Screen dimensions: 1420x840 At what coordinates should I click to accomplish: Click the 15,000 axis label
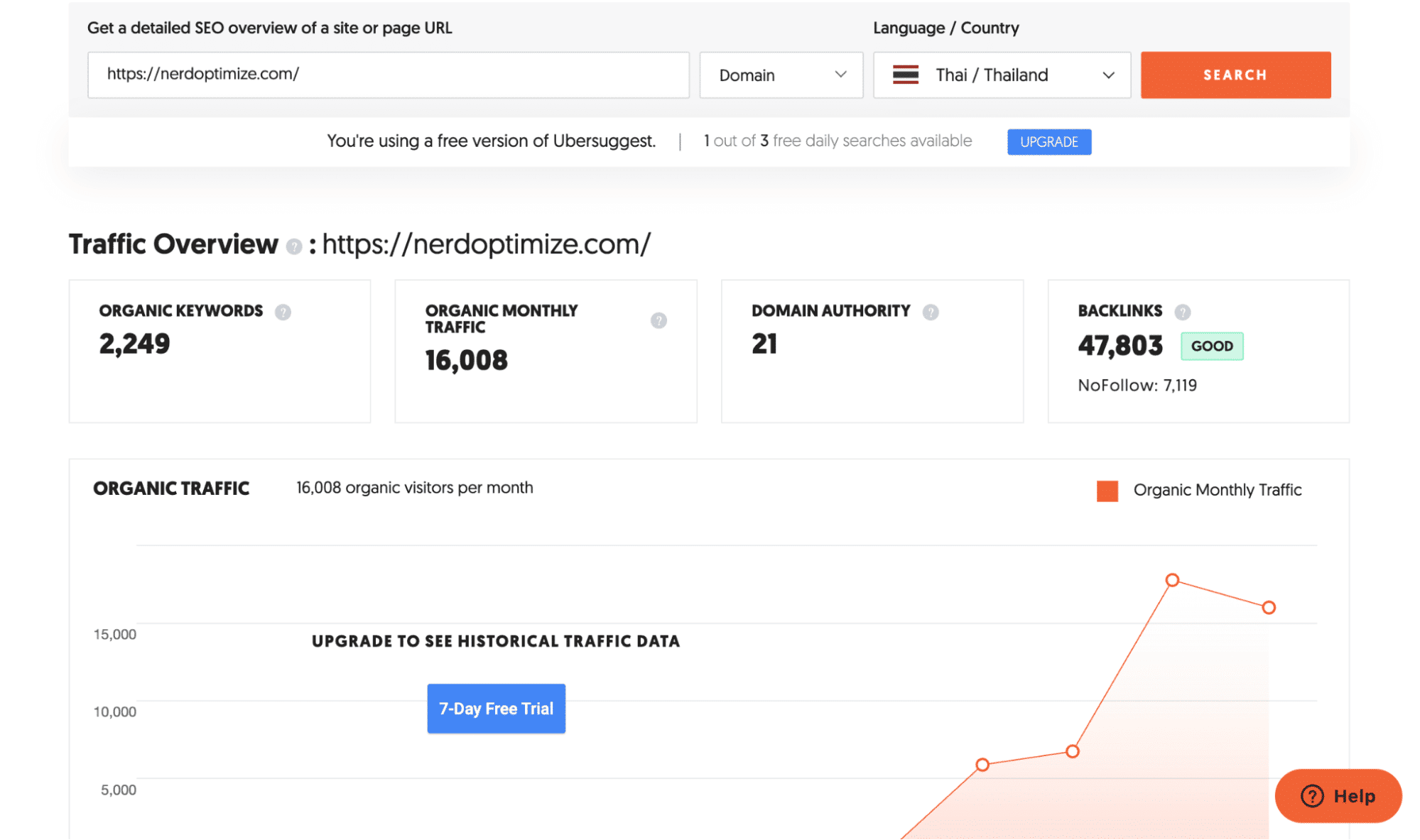[114, 634]
